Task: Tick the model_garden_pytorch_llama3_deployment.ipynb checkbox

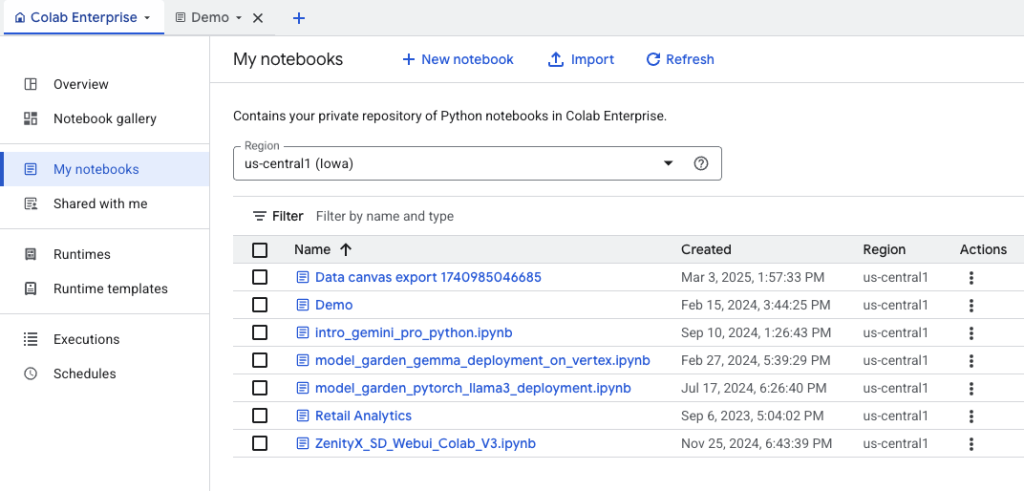Action: pyautogui.click(x=260, y=388)
